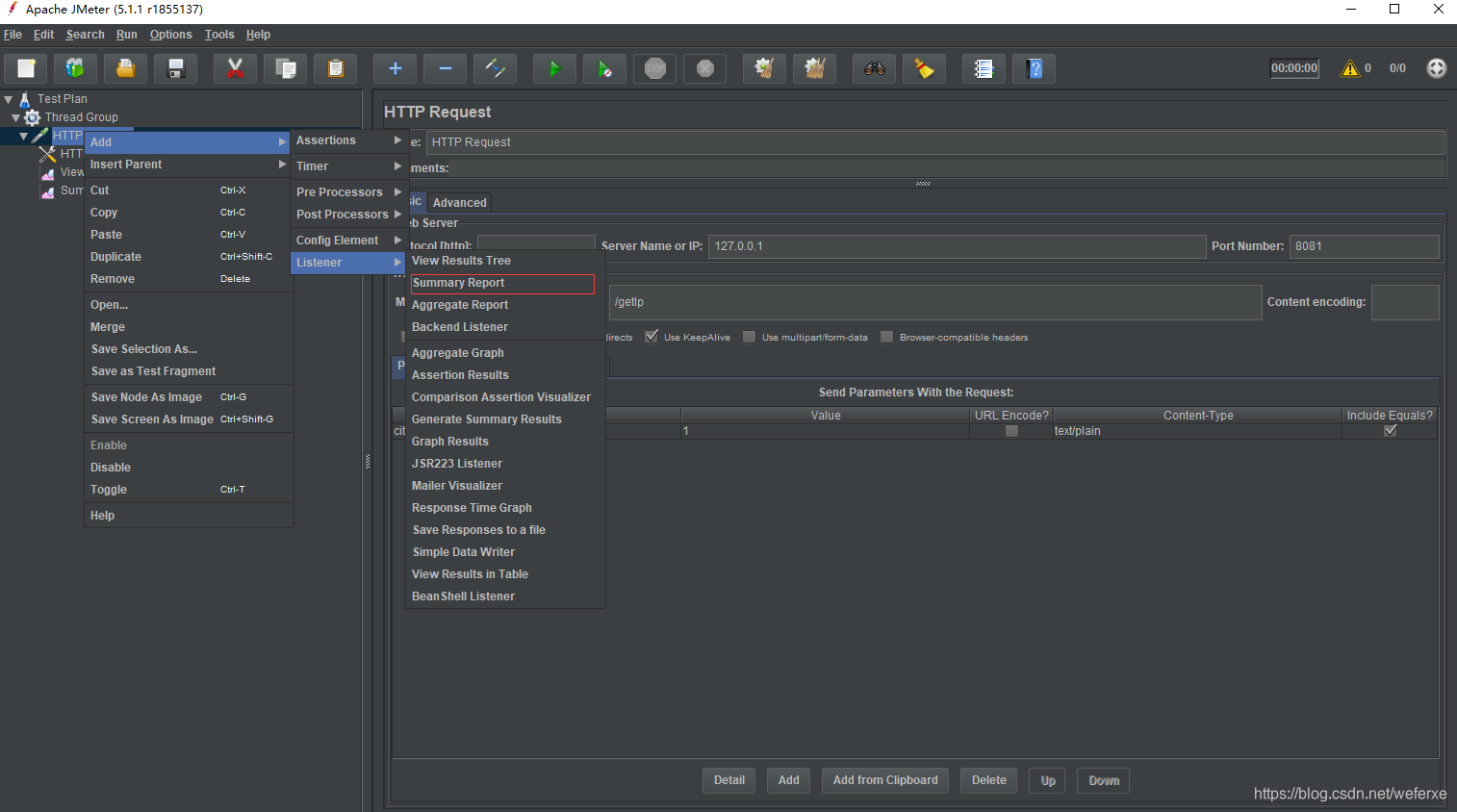Collapse all nodes with minus icon
The height and width of the screenshot is (812, 1457).
tap(446, 68)
